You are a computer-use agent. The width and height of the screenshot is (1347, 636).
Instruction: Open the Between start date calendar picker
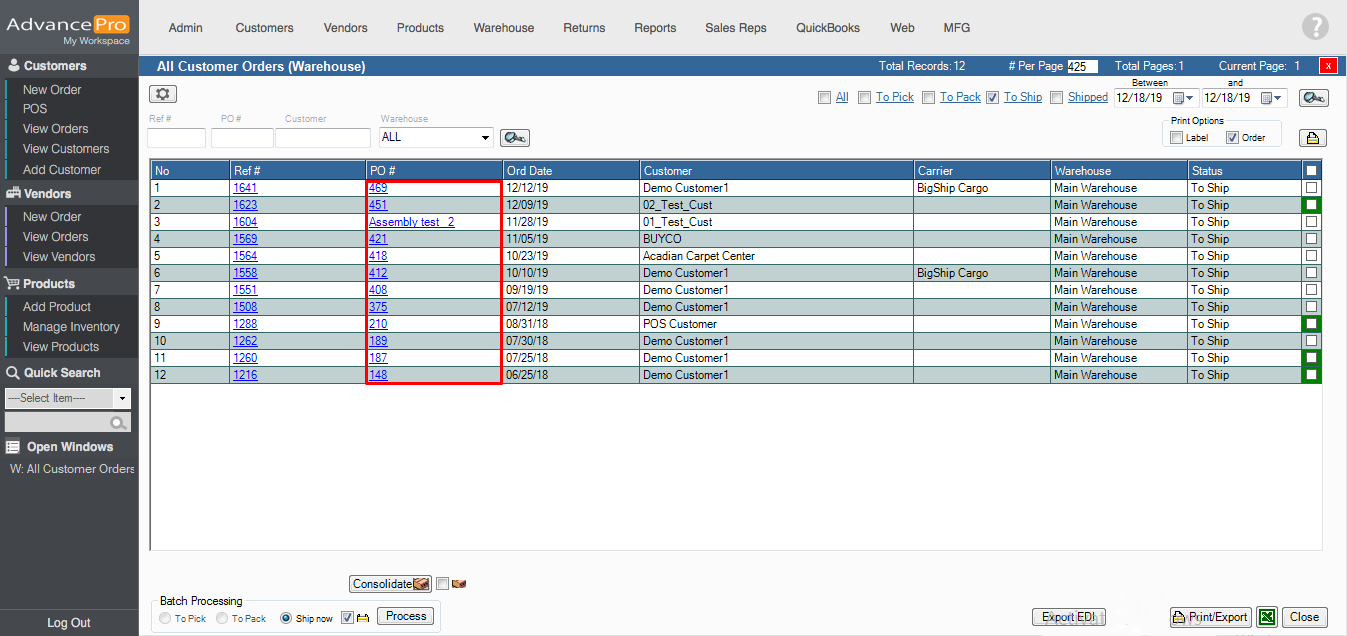click(x=1183, y=98)
